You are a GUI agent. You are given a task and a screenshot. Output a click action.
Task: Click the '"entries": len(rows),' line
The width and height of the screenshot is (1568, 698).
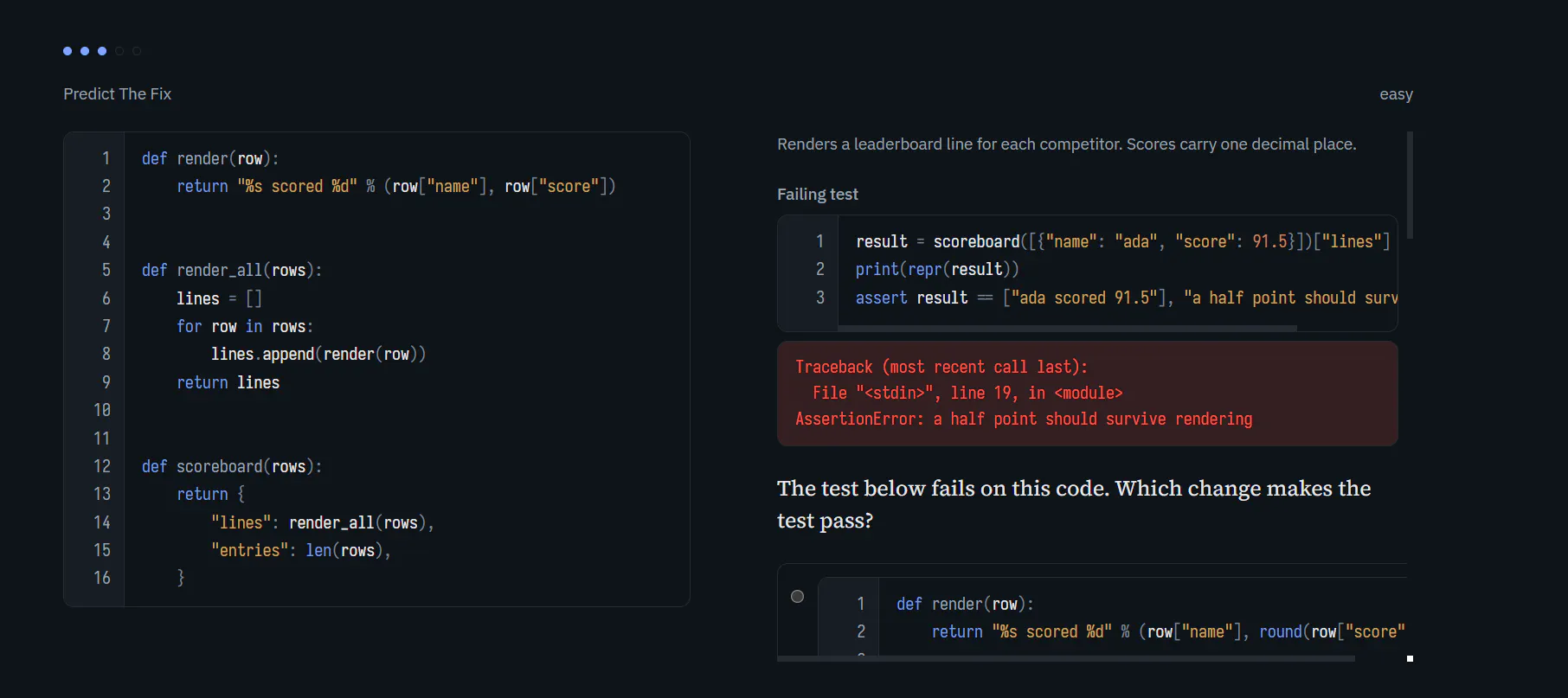point(301,550)
